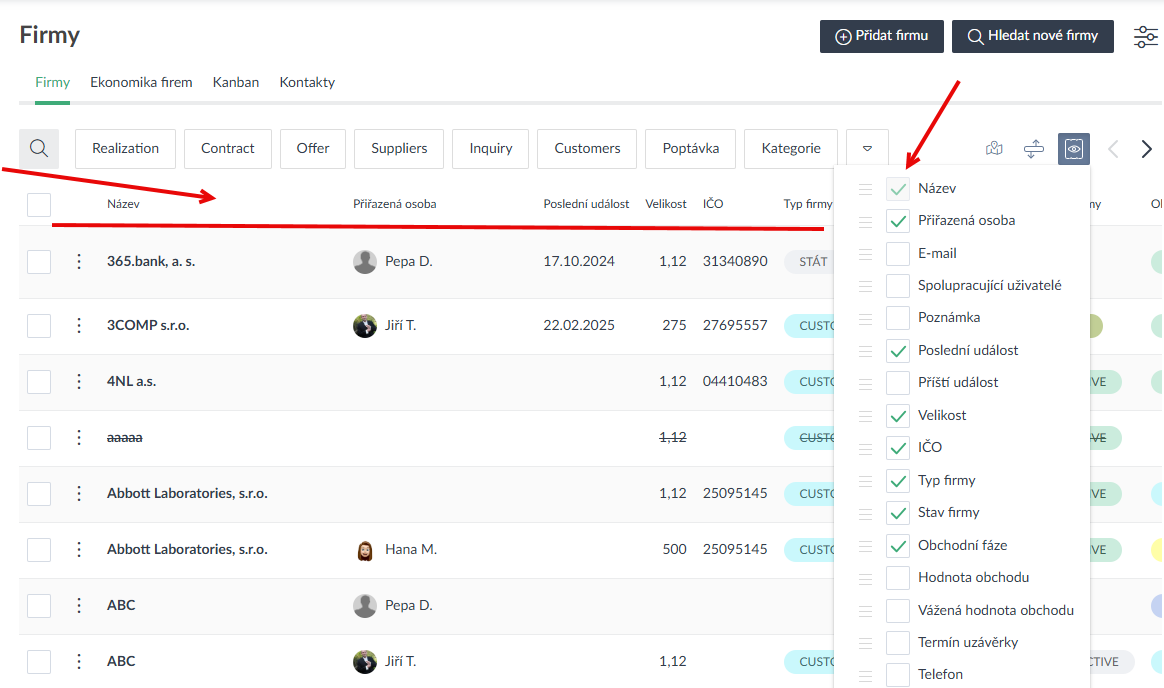Enable the E-mail column checkbox
The height and width of the screenshot is (688, 1164).
point(898,254)
